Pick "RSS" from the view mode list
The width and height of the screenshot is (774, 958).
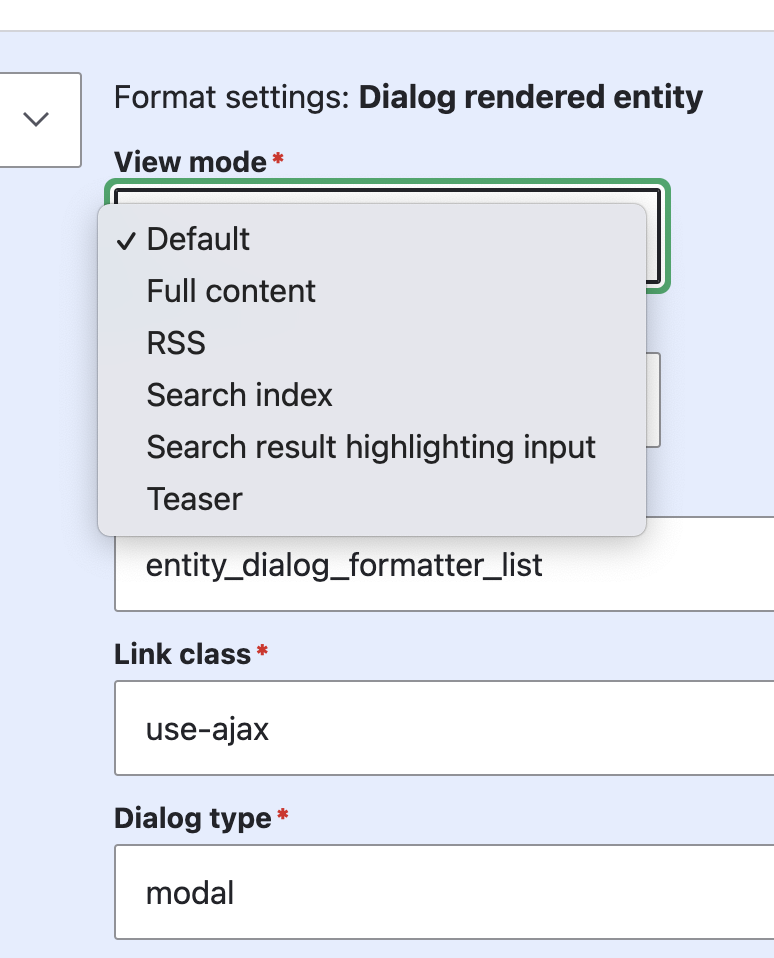pyautogui.click(x=176, y=343)
